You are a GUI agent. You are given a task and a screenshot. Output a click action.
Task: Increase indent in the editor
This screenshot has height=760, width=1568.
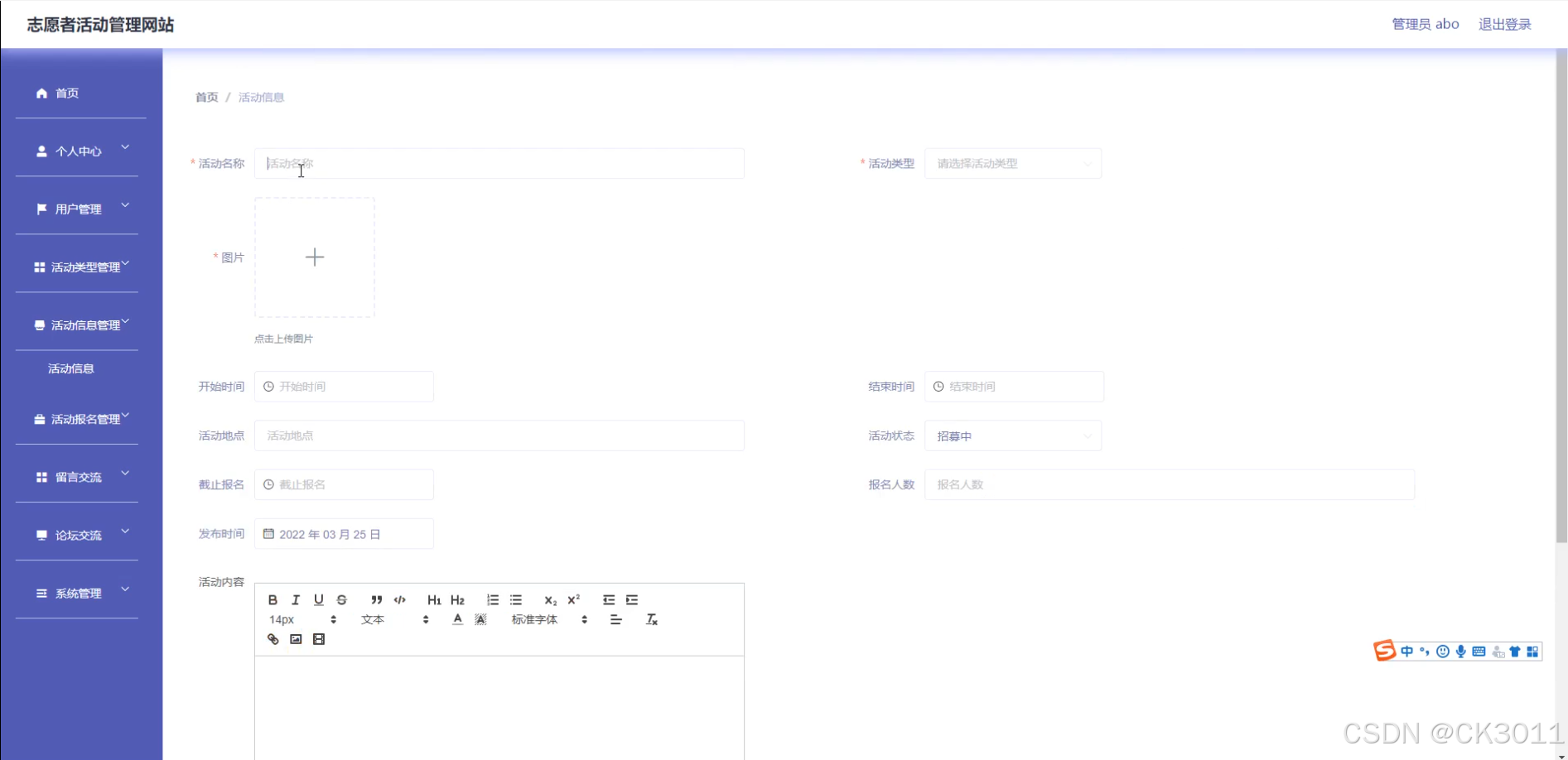point(632,600)
